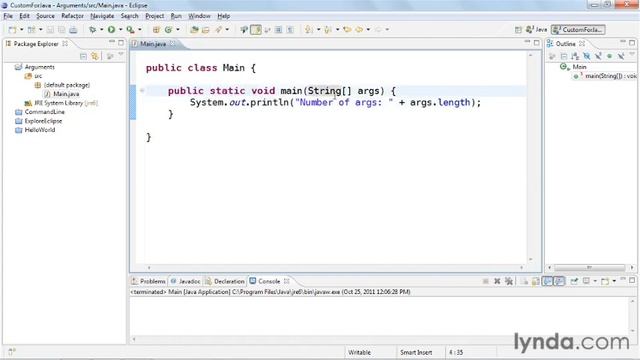Image resolution: width=640 pixels, height=360 pixels.
Task: Click the Open Perspective icon
Action: (x=518, y=30)
